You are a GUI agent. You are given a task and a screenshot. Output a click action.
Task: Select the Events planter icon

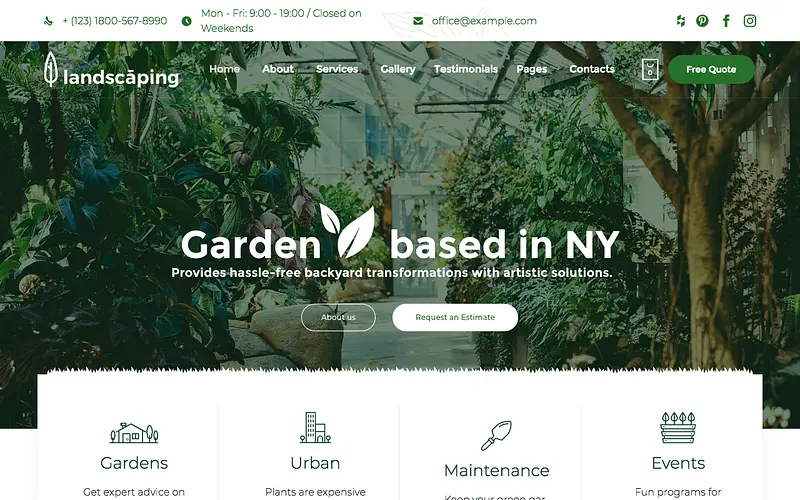point(678,428)
